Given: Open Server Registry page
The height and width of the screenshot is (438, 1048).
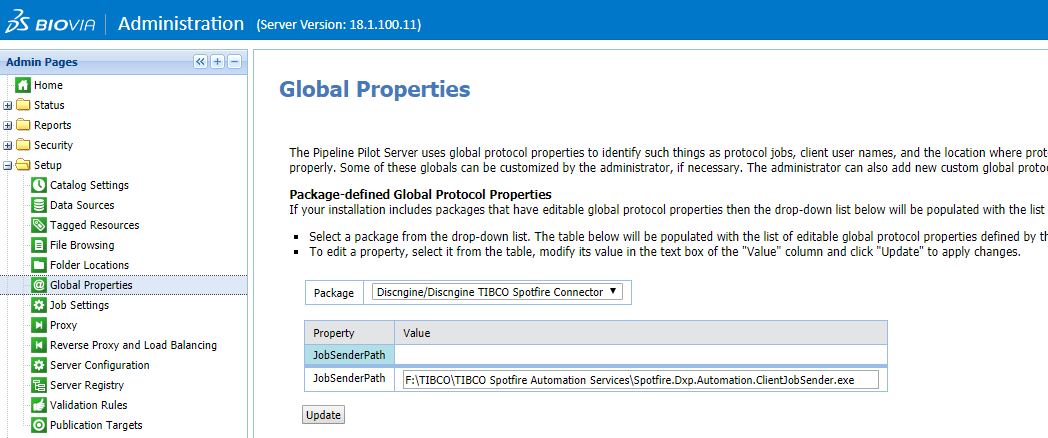Looking at the screenshot, I should (87, 385).
